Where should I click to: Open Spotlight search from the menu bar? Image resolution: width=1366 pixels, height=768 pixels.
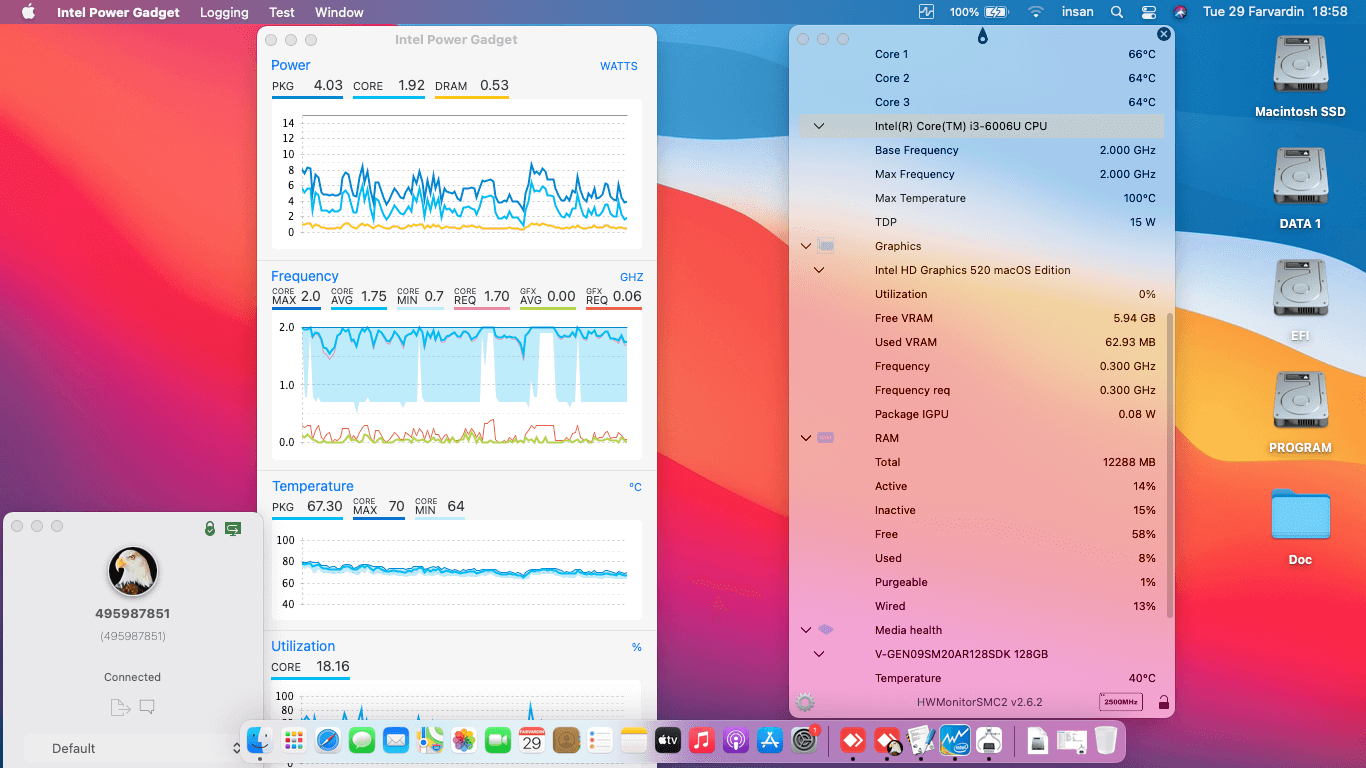[x=1116, y=12]
